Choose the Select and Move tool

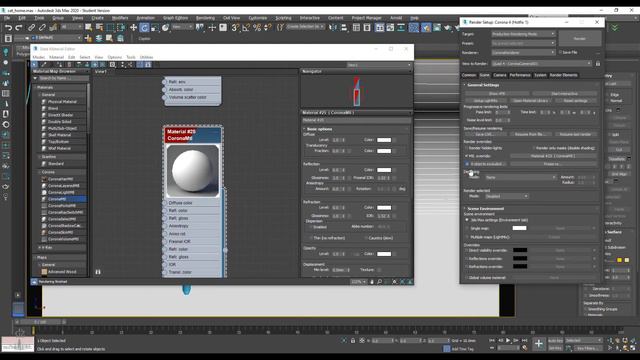pyautogui.click(x=133, y=27)
